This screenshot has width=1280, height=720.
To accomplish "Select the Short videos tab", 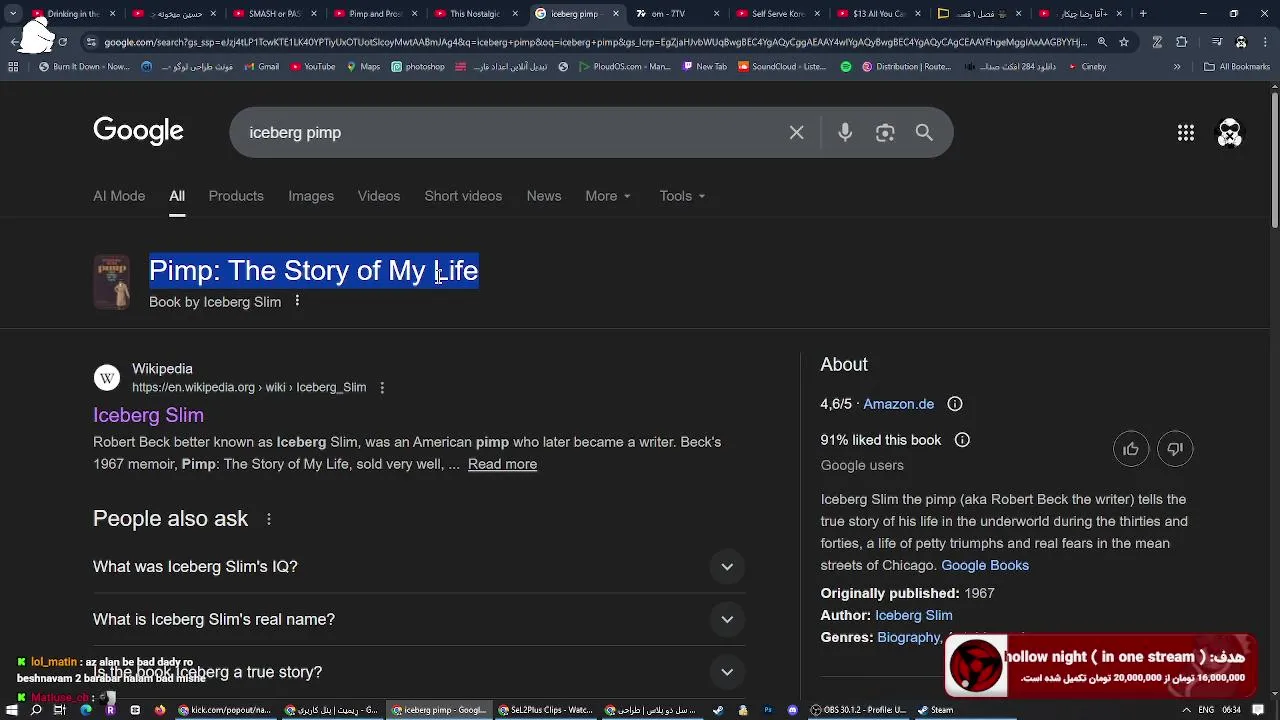I will [463, 196].
